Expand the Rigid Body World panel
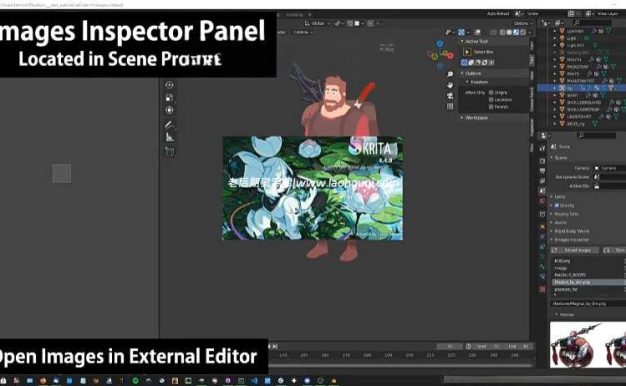This screenshot has width=626, height=386. [x=571, y=231]
